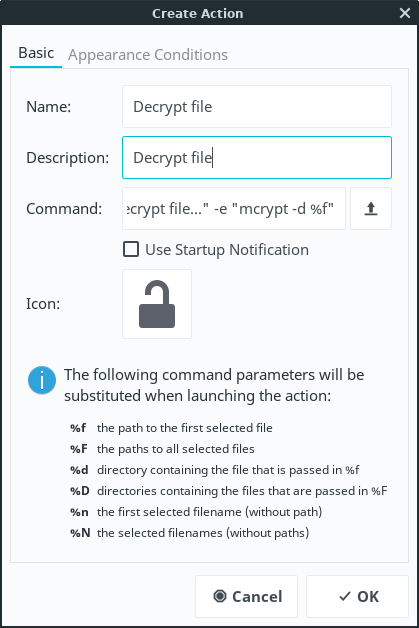Cancel the action creation
Viewport: 419px width, 628px height.
(246, 596)
